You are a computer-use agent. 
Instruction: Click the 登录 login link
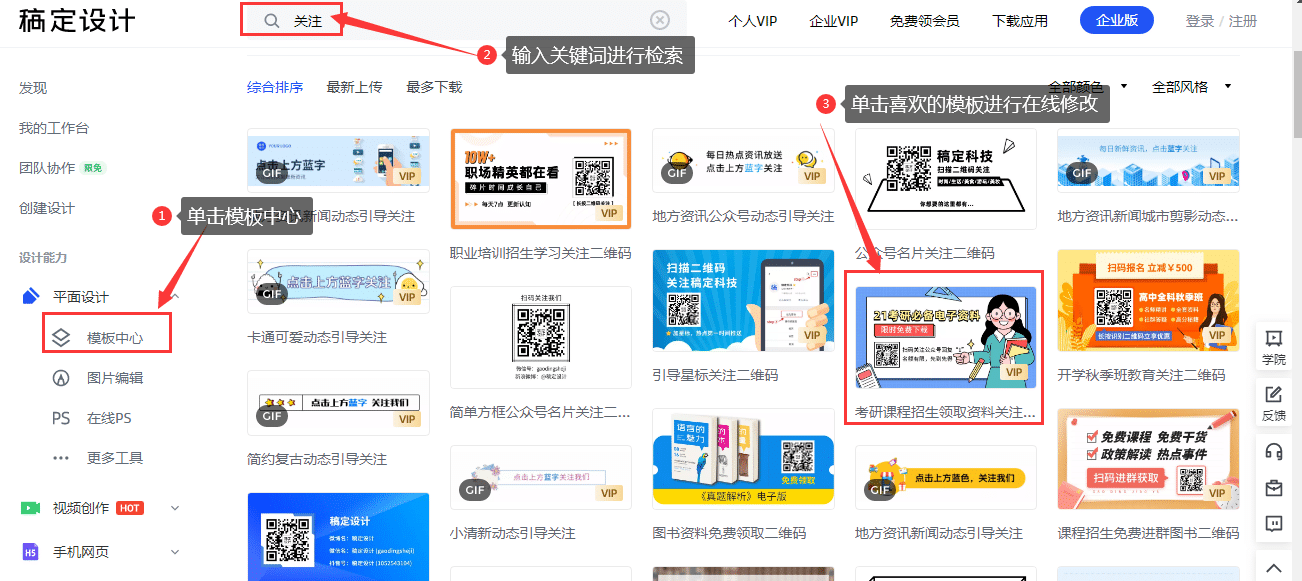pyautogui.click(x=1200, y=21)
